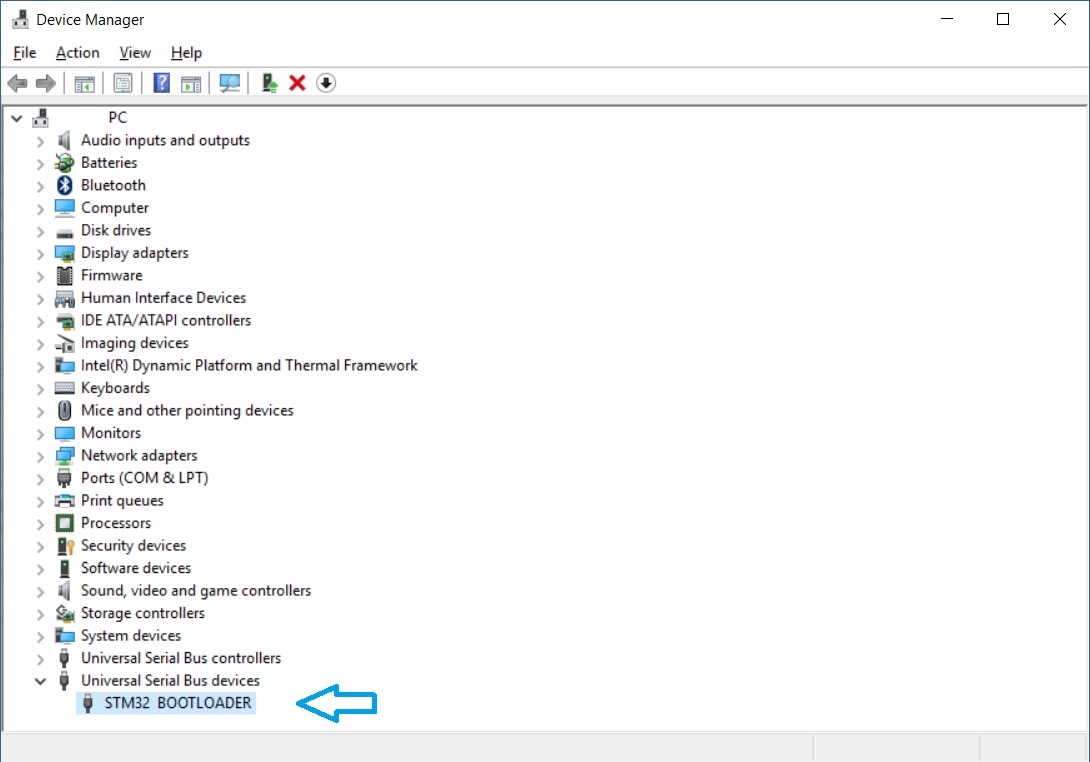Click the Disable device down-arrow icon

click(326, 83)
